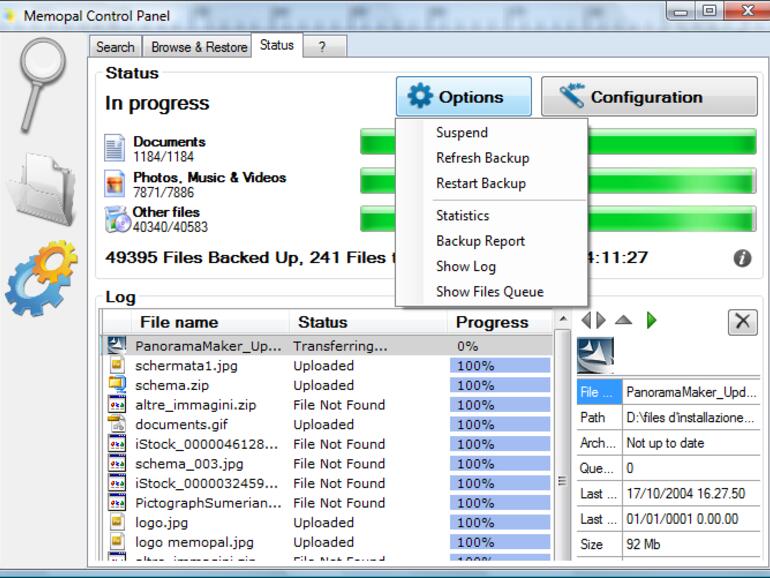Open the Configuration button
The image size is (770, 578).
click(649, 96)
